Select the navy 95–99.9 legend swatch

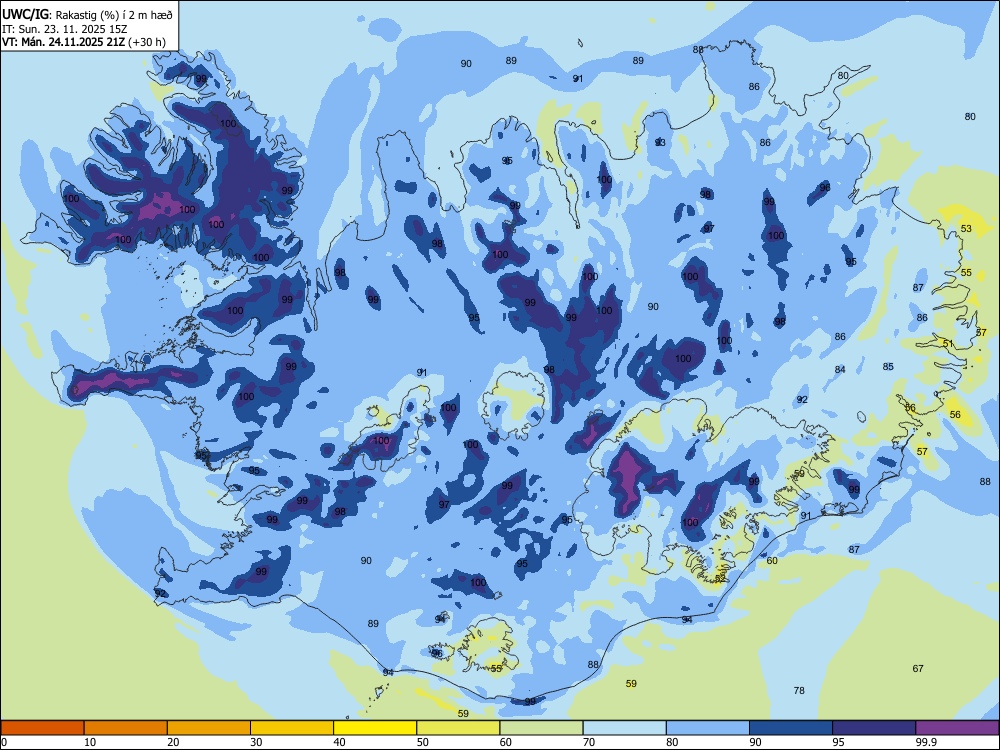[874, 728]
